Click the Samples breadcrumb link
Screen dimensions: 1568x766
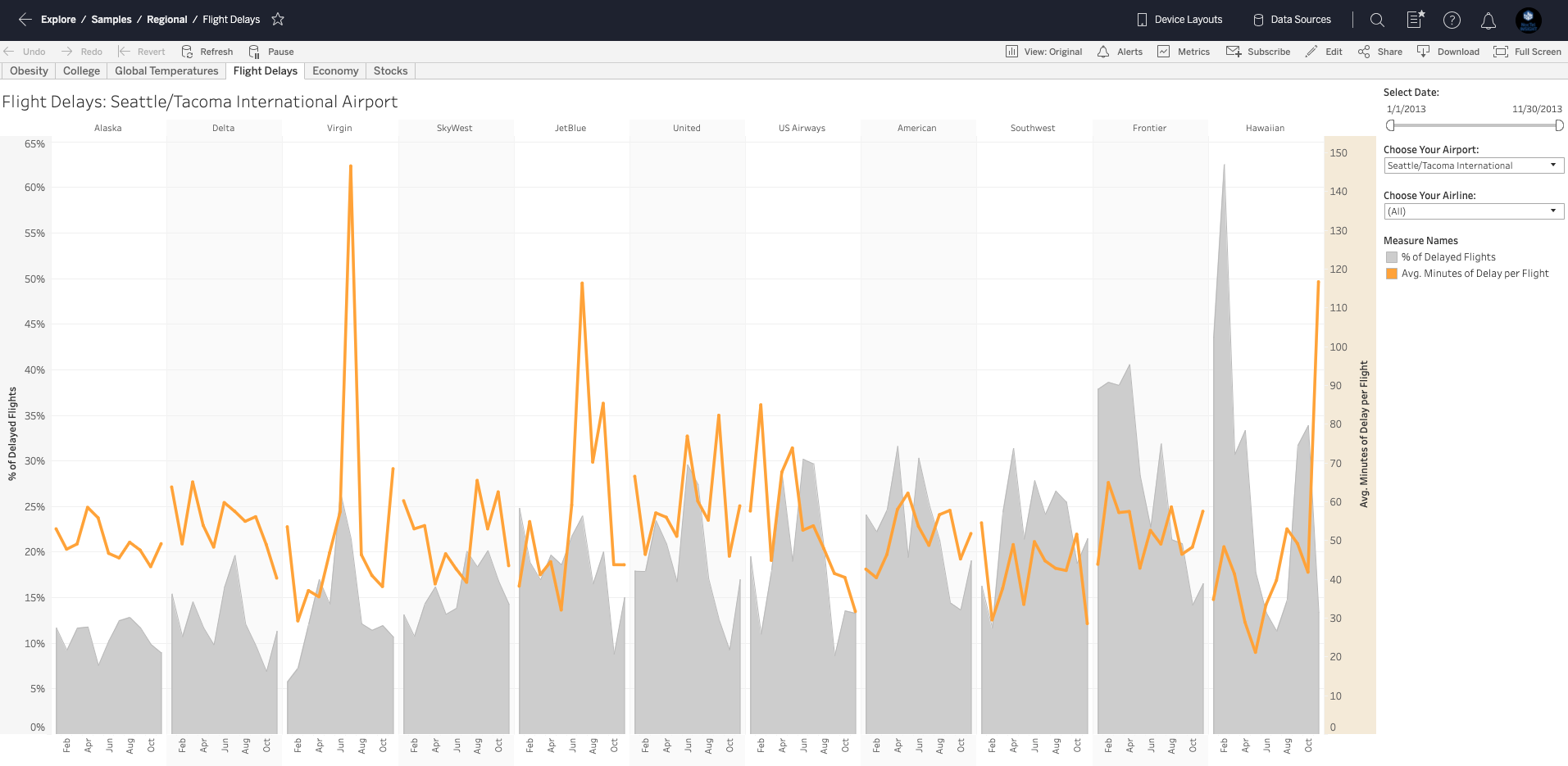point(111,20)
